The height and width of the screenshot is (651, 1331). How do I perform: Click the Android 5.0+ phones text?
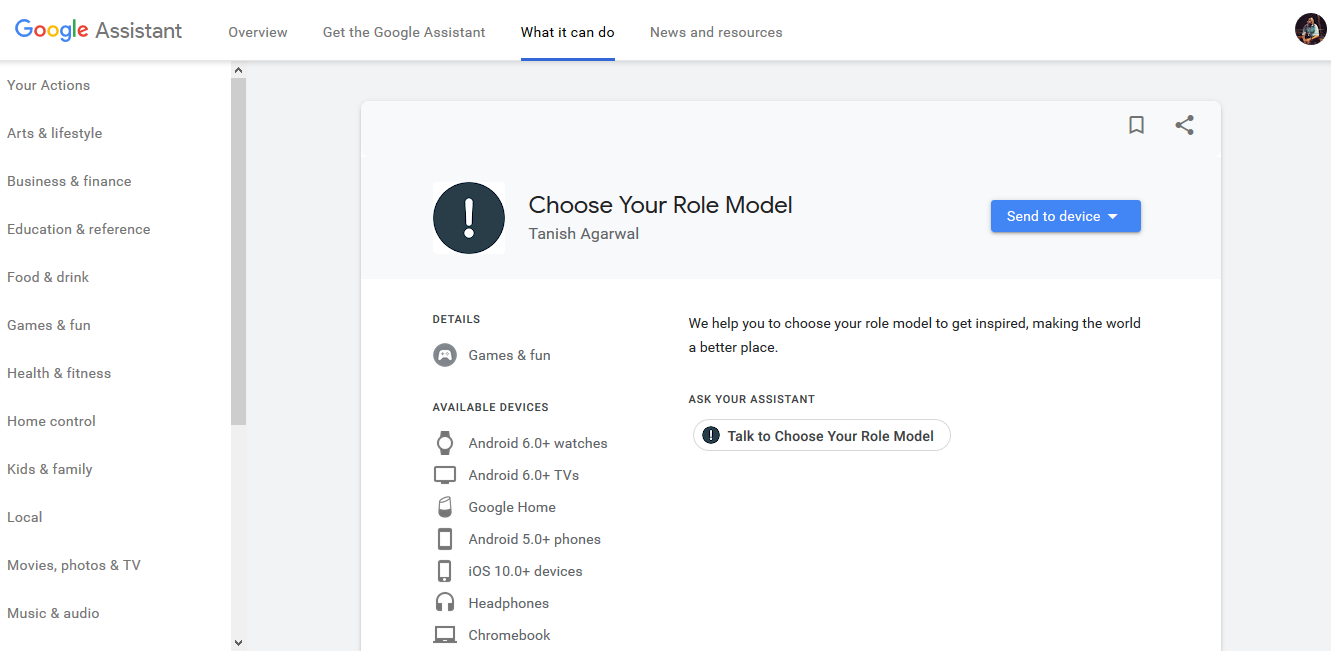[x=535, y=539]
